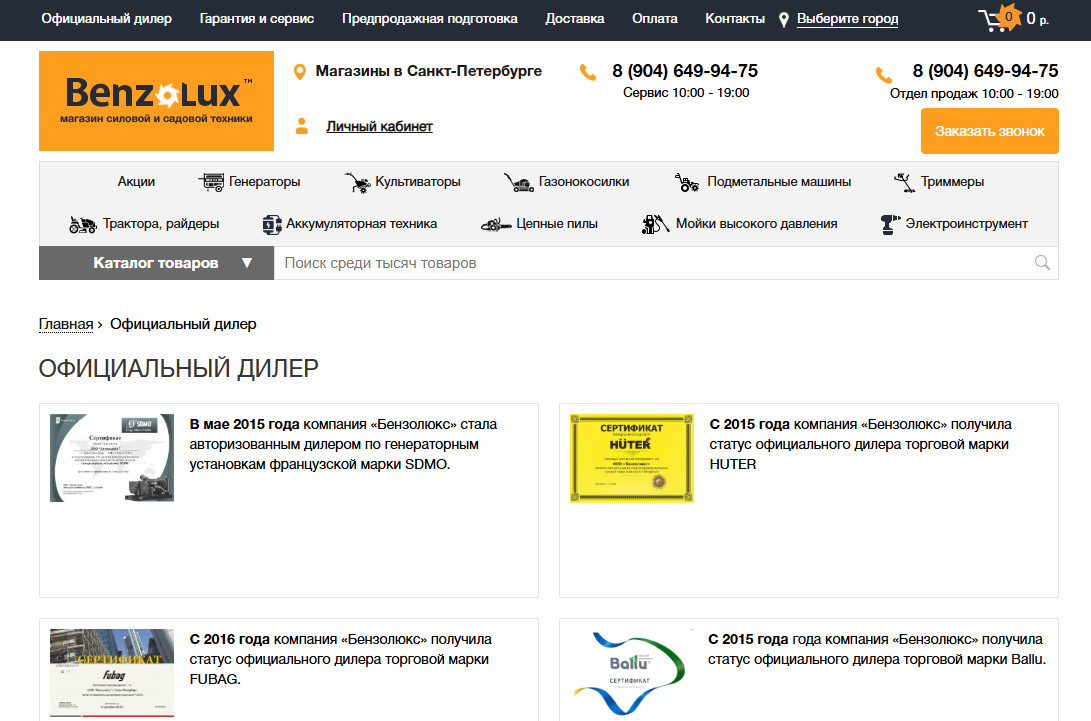This screenshot has height=721, width=1091.
Task: Select the Триммеры trimmer icon
Action: click(903, 182)
